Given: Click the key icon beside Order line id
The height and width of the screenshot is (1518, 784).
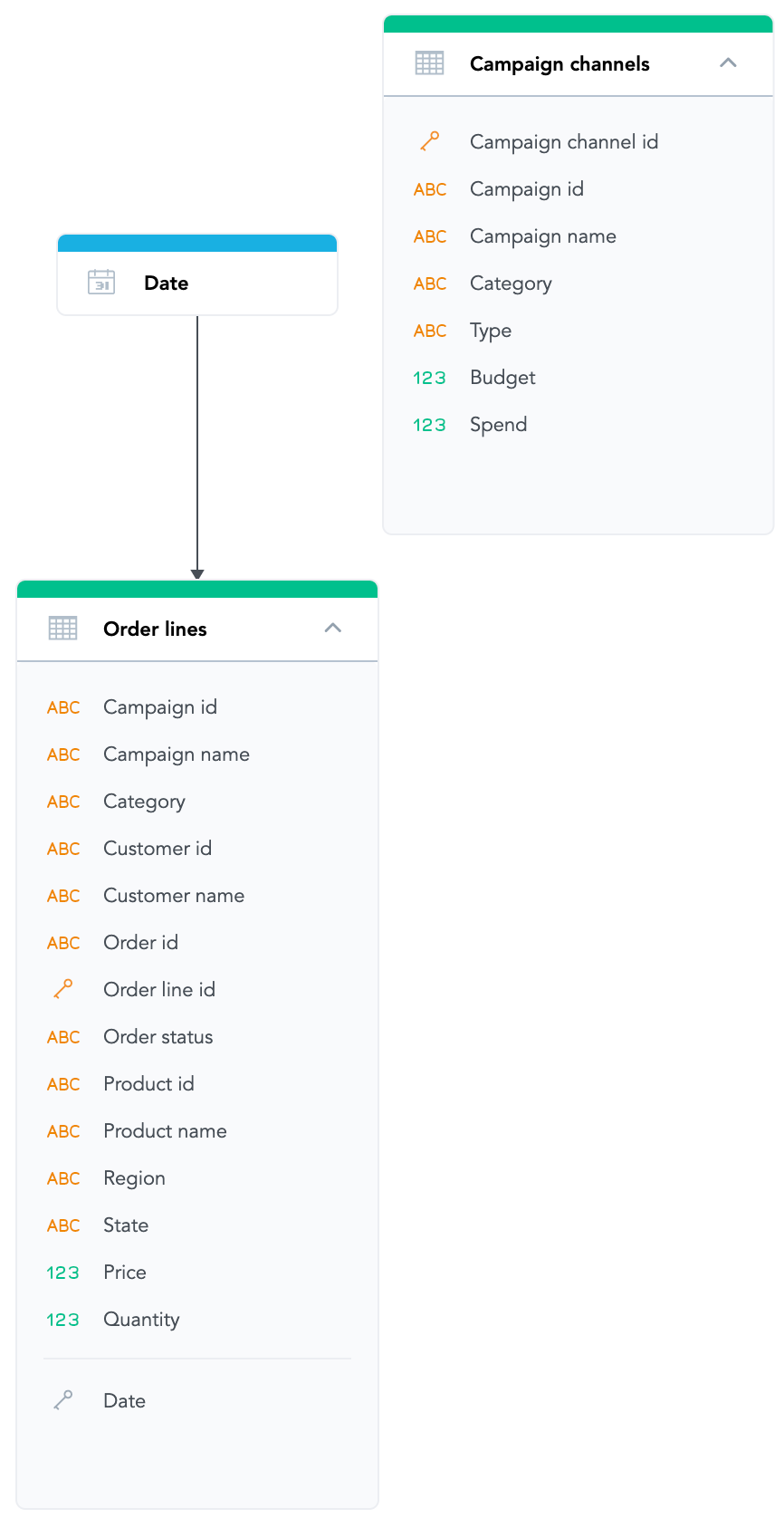Looking at the screenshot, I should point(63,989).
